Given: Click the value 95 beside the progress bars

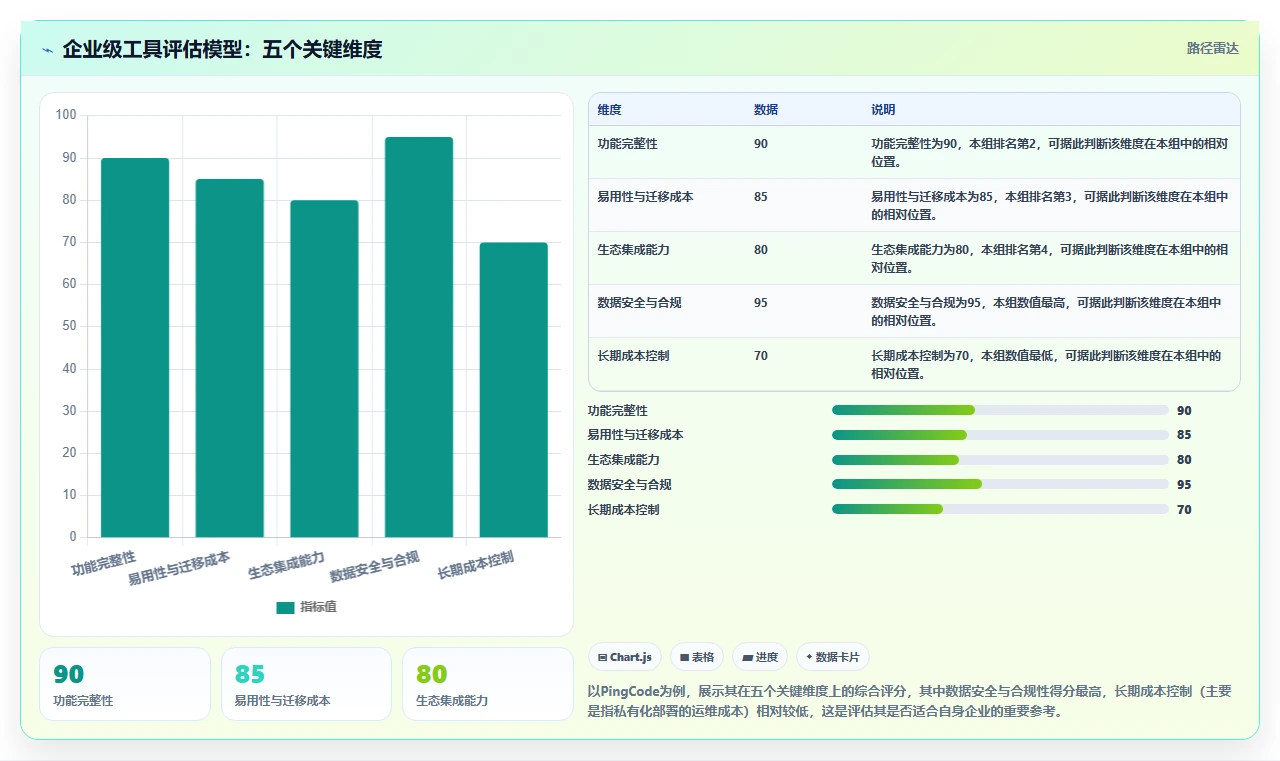Looking at the screenshot, I should (1184, 484).
